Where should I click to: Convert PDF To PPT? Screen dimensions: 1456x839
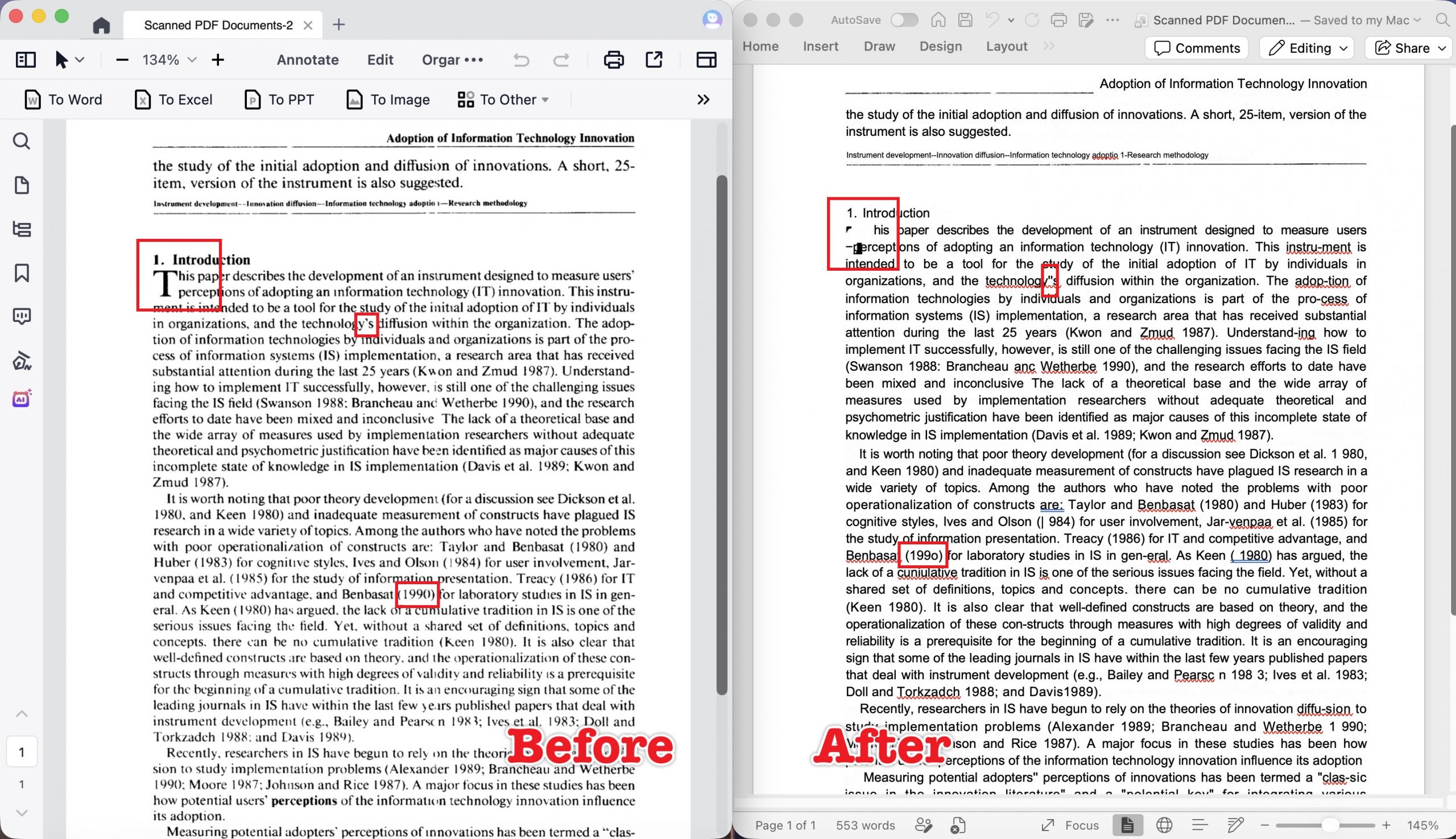[279, 100]
